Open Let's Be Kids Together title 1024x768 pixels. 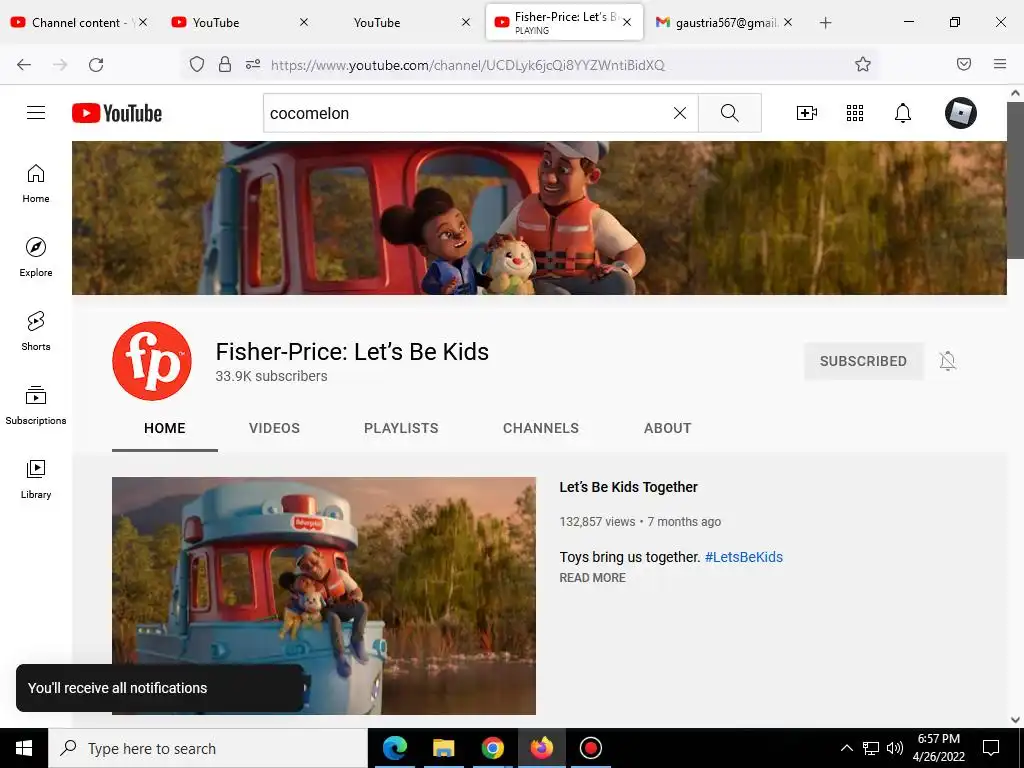628,487
